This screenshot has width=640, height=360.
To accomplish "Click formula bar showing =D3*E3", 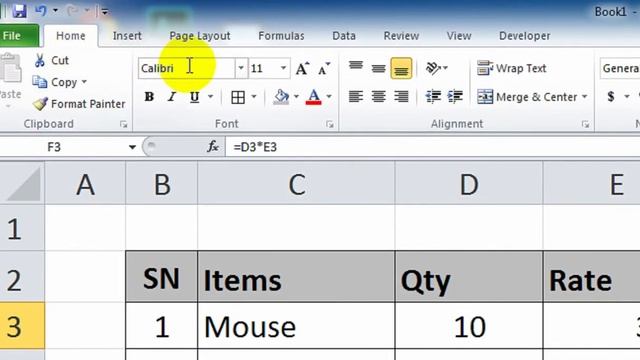I will [x=433, y=147].
